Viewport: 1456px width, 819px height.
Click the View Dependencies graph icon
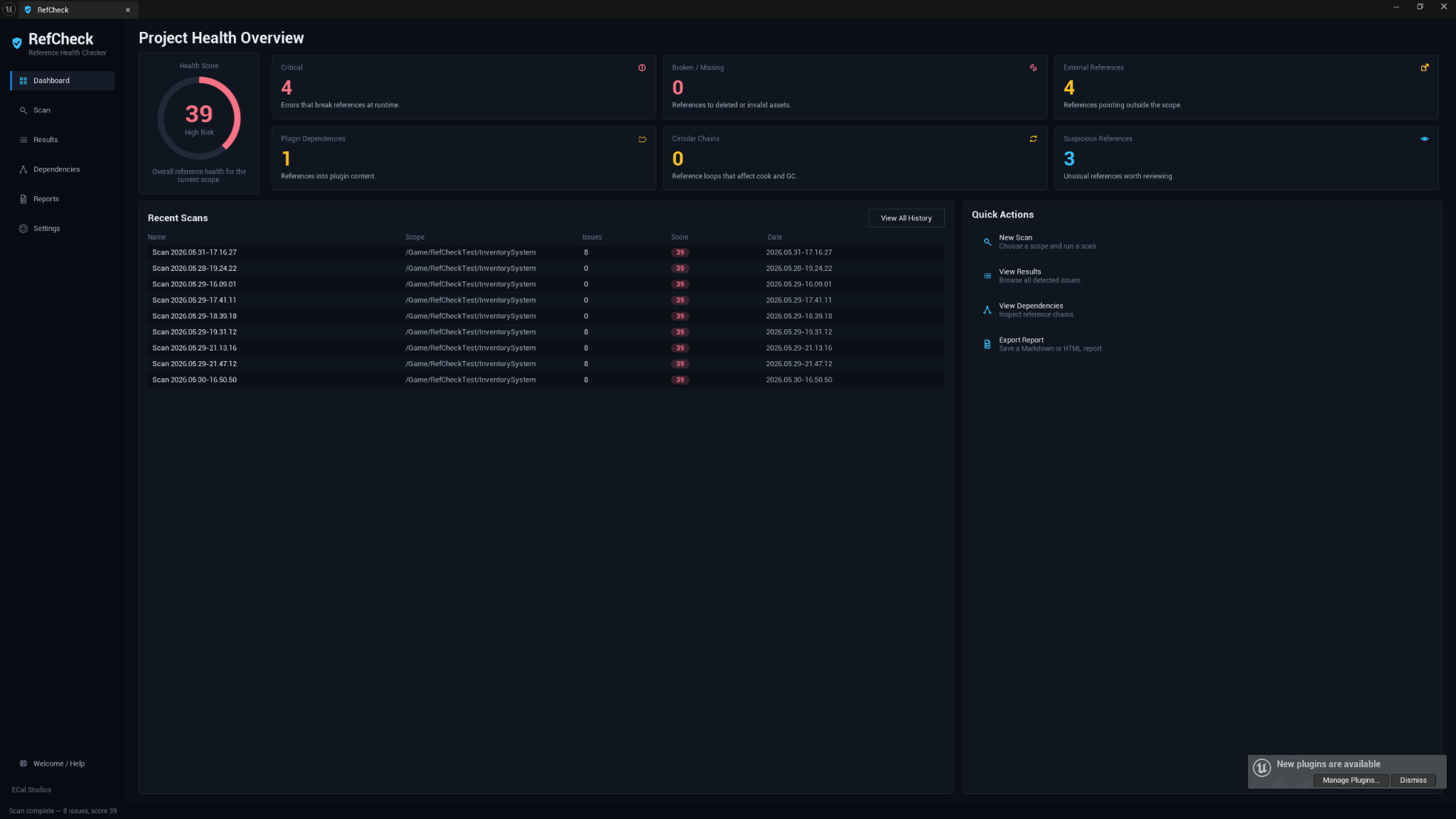pos(987,310)
